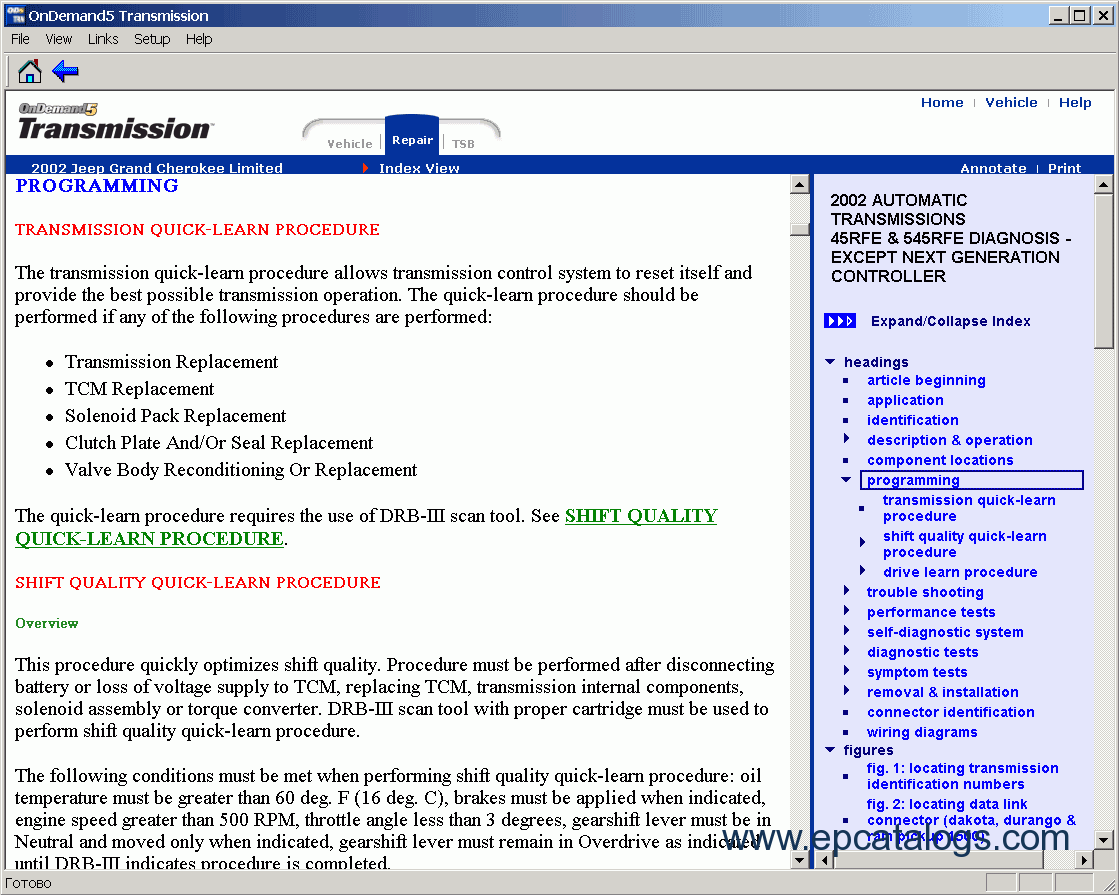
Task: Expand the self-diagnostic system index entry
Action: click(x=846, y=631)
